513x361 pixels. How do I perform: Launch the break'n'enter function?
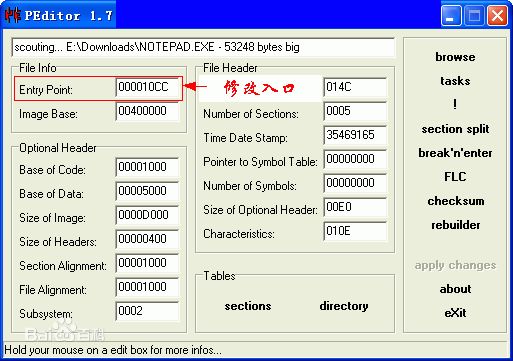pyautogui.click(x=455, y=153)
